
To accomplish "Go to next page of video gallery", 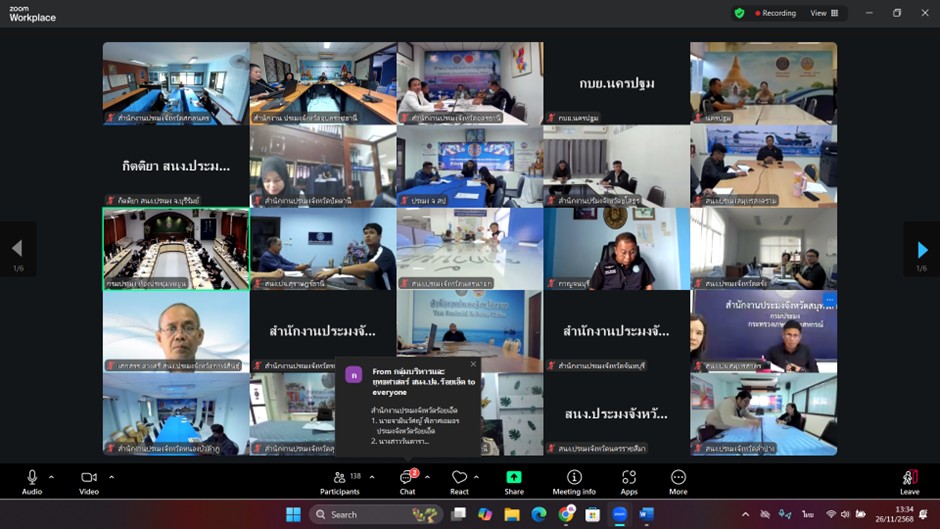I will 921,250.
